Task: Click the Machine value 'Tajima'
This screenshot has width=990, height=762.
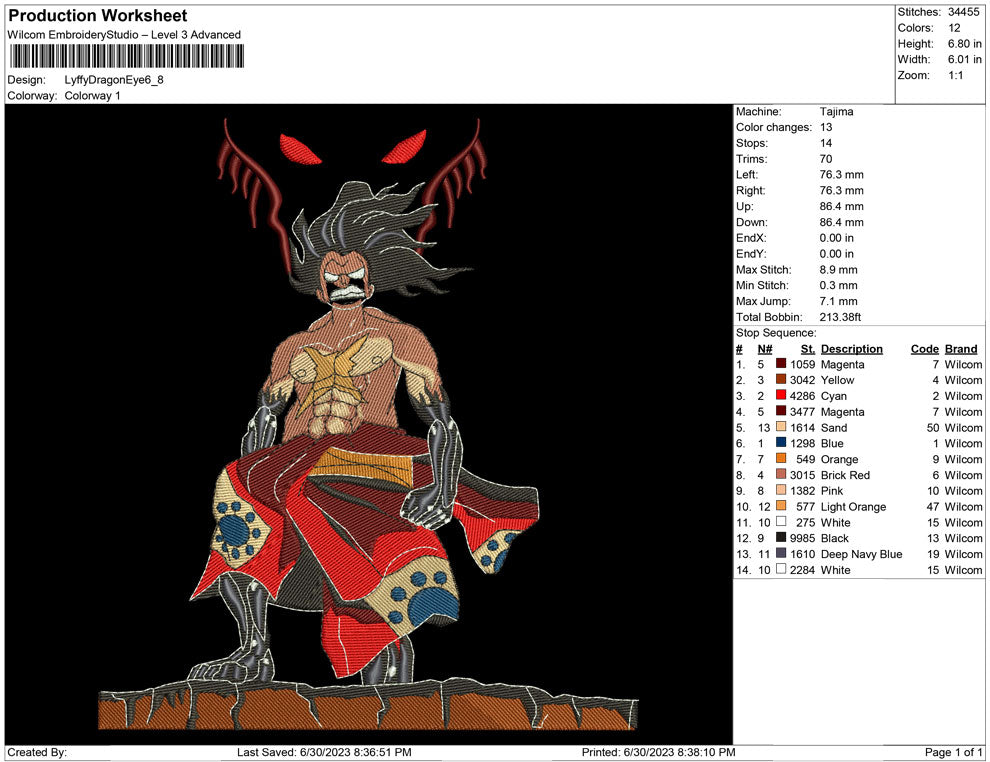Action: [x=837, y=112]
